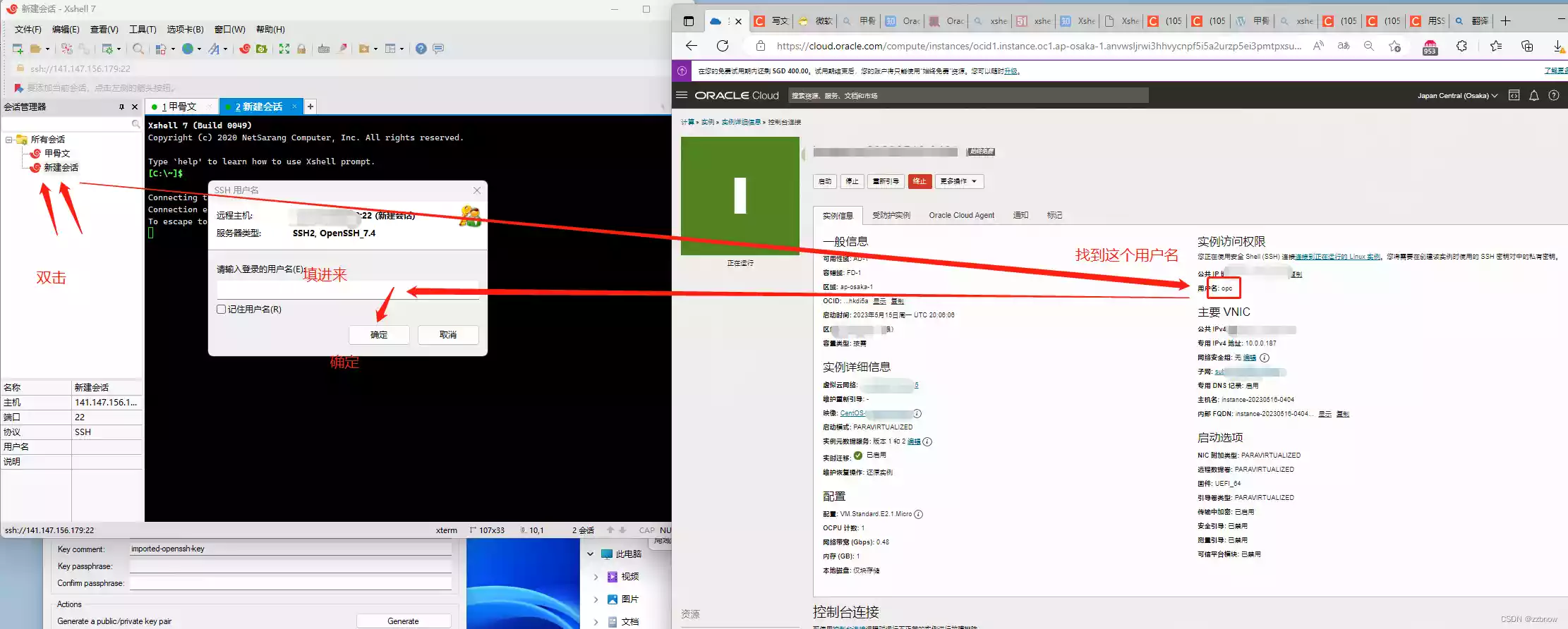Open 文件(F) menu in Xshell

click(x=28, y=29)
